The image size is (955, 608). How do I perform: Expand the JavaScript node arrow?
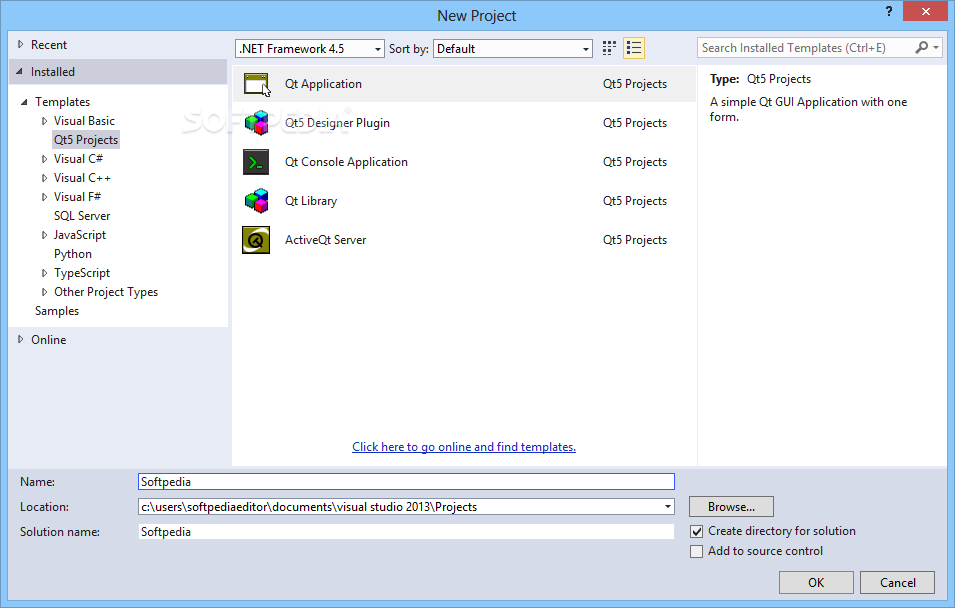click(x=44, y=235)
